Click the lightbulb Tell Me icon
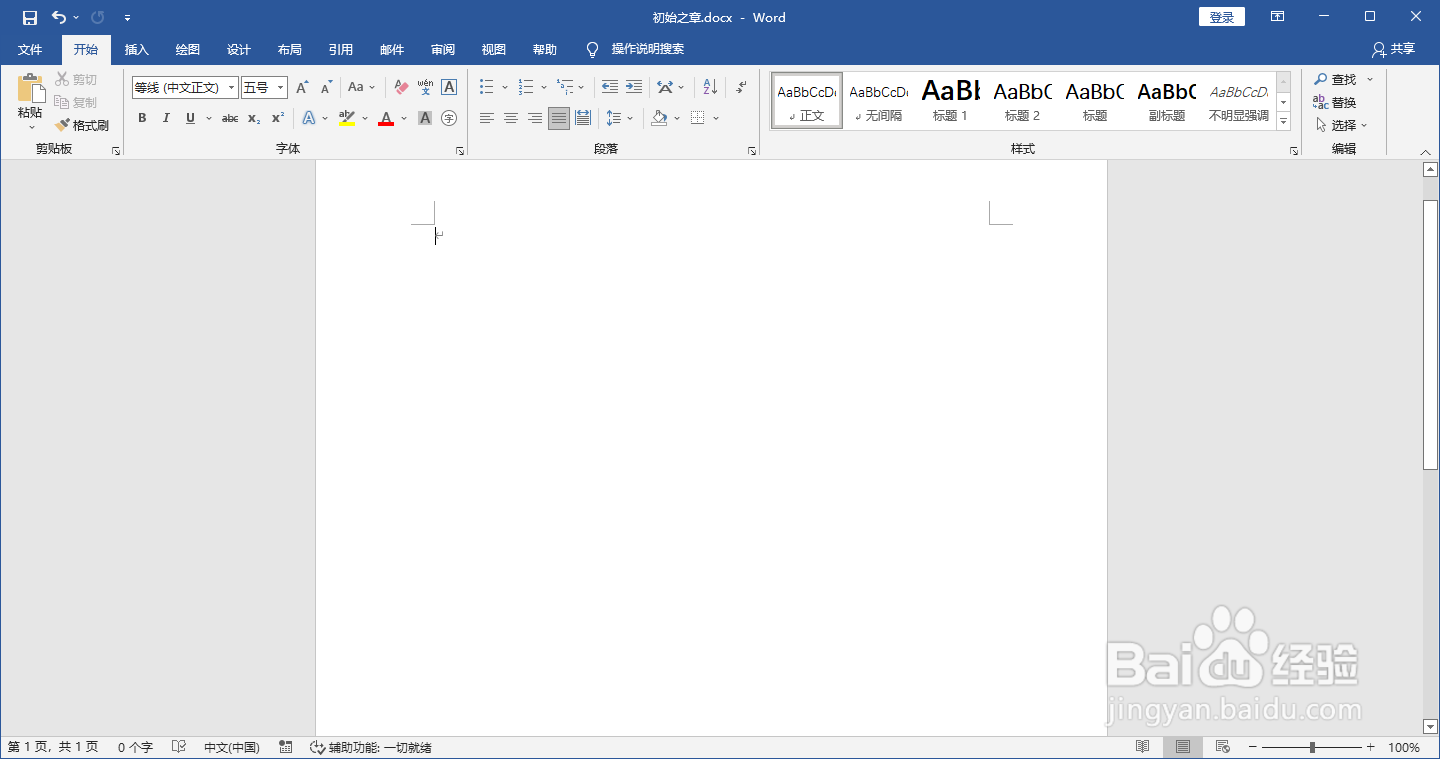Image resolution: width=1440 pixels, height=759 pixels. click(x=592, y=49)
